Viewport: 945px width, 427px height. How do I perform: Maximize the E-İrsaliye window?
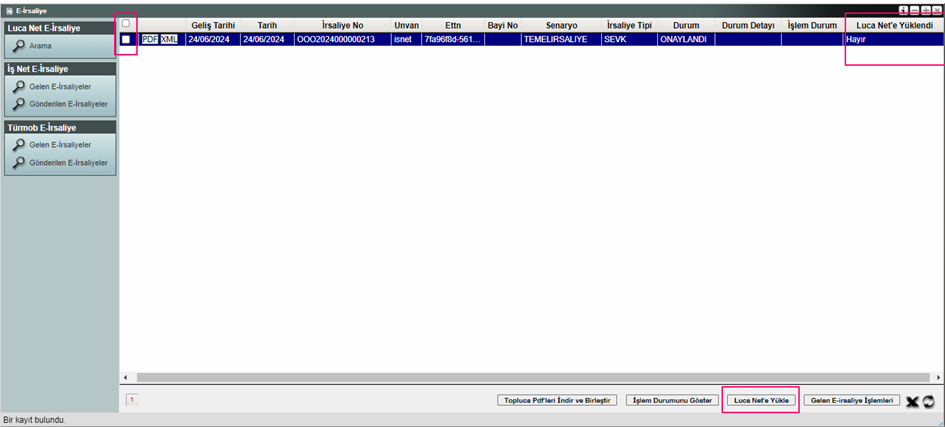[x=925, y=10]
